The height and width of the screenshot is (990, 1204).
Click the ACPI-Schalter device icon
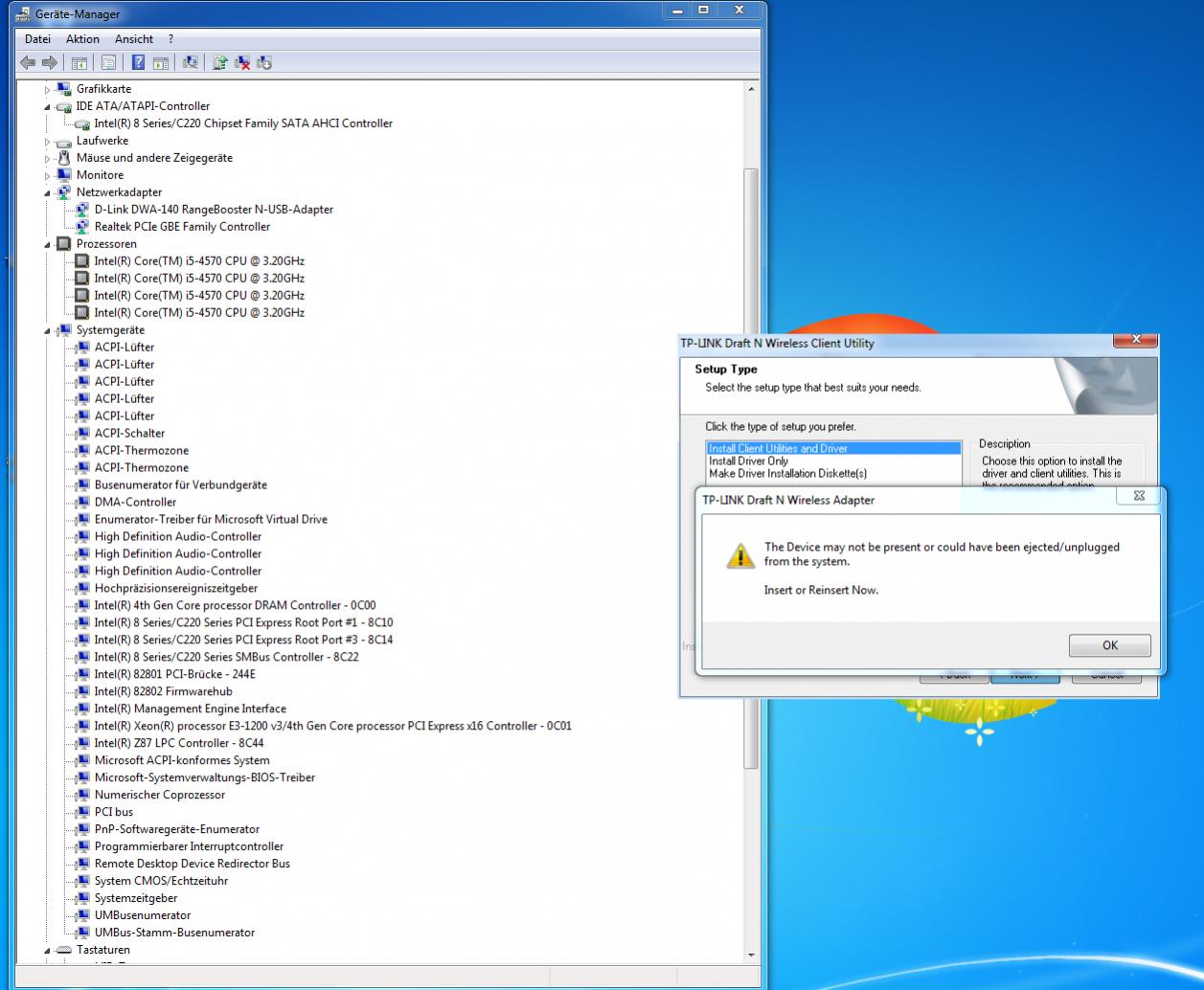82,434
